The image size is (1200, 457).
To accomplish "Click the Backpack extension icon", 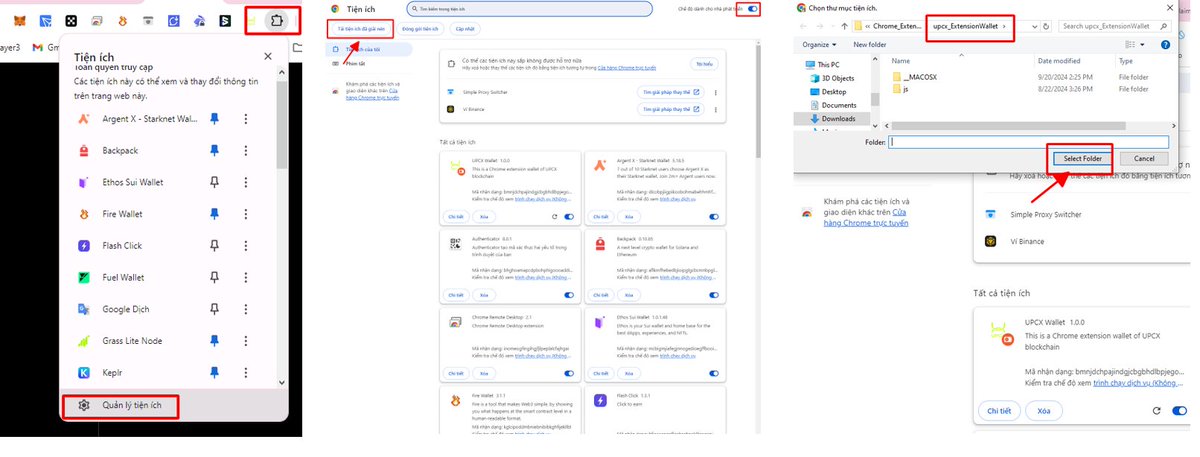I will 83,150.
